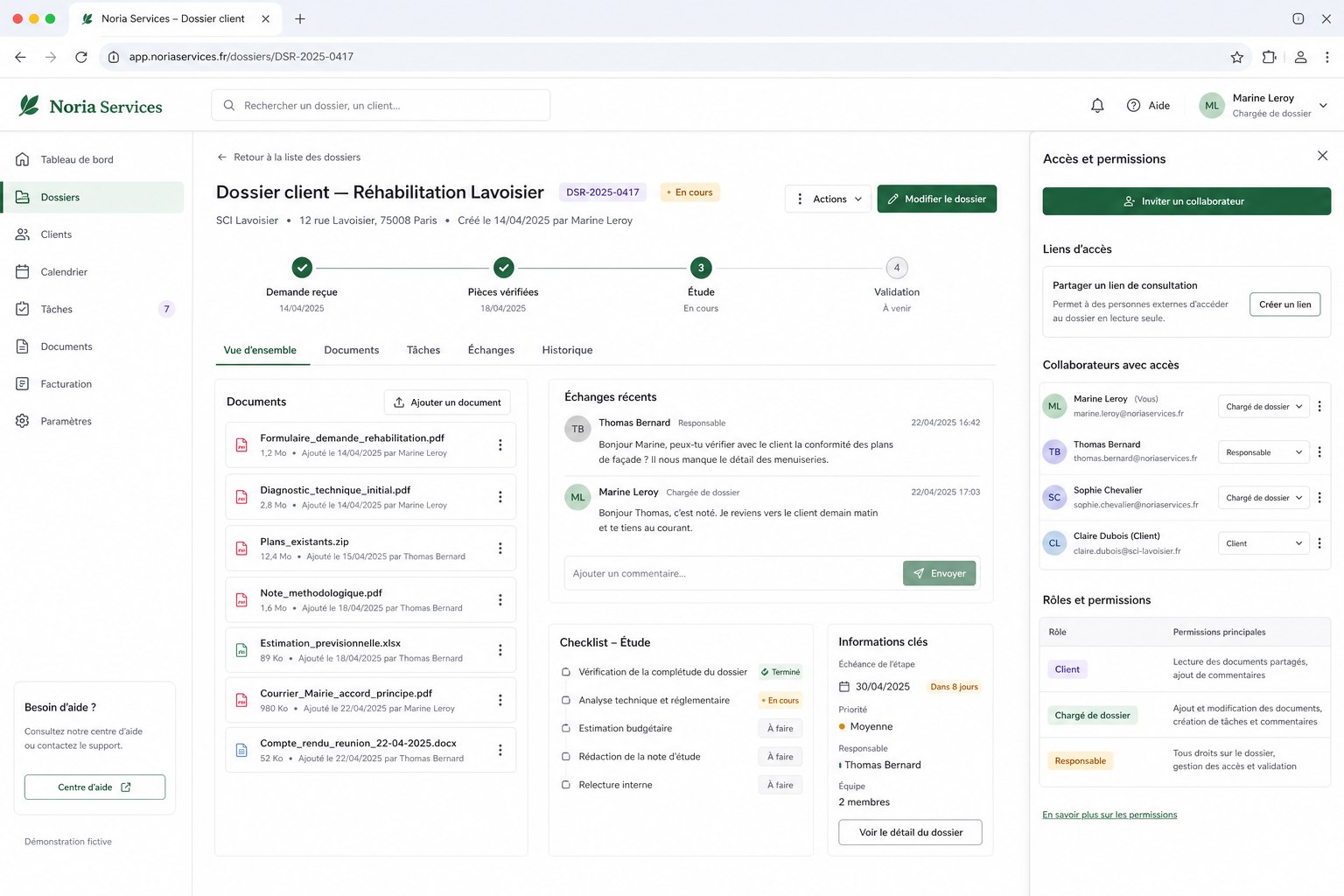Screen dimensions: 1344x896
Task: Close the Accès et permissions panel
Action: point(1322,156)
